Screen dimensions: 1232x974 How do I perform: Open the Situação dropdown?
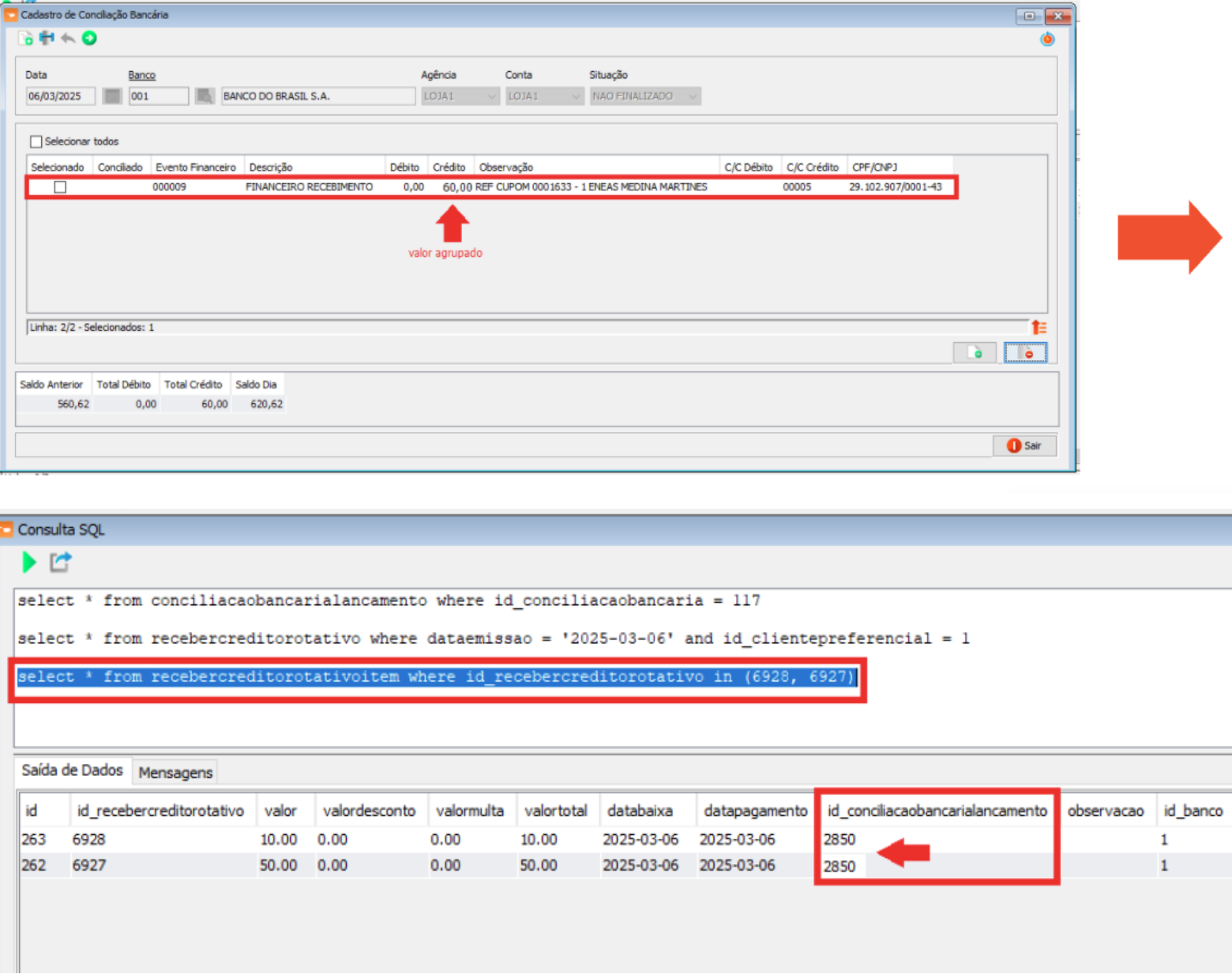coord(693,96)
